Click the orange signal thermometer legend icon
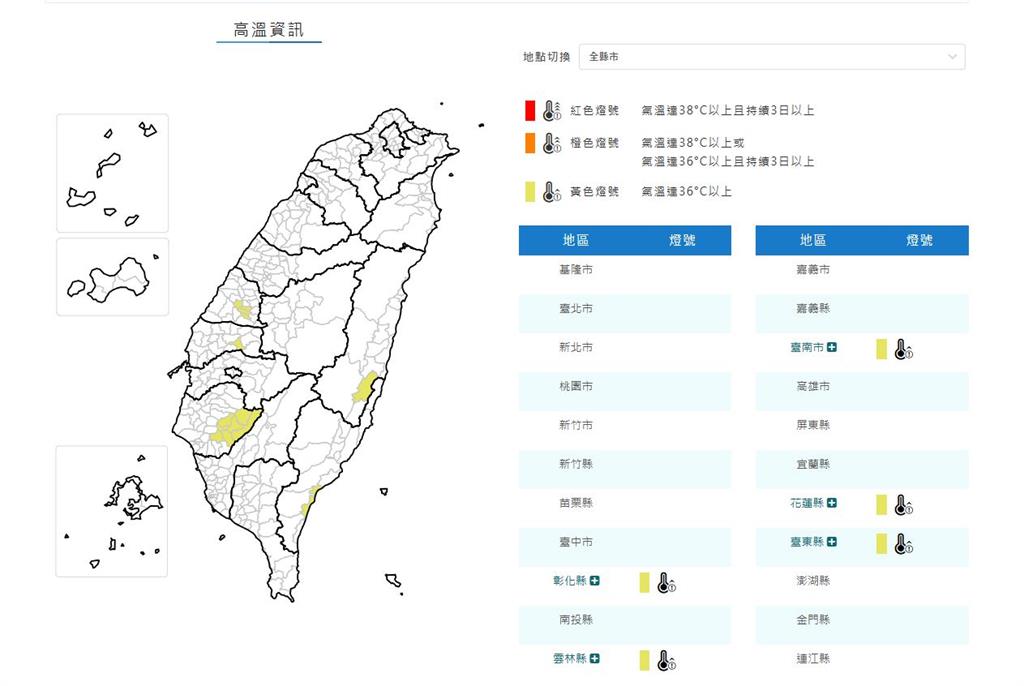This screenshot has height=686, width=1024. [552, 143]
